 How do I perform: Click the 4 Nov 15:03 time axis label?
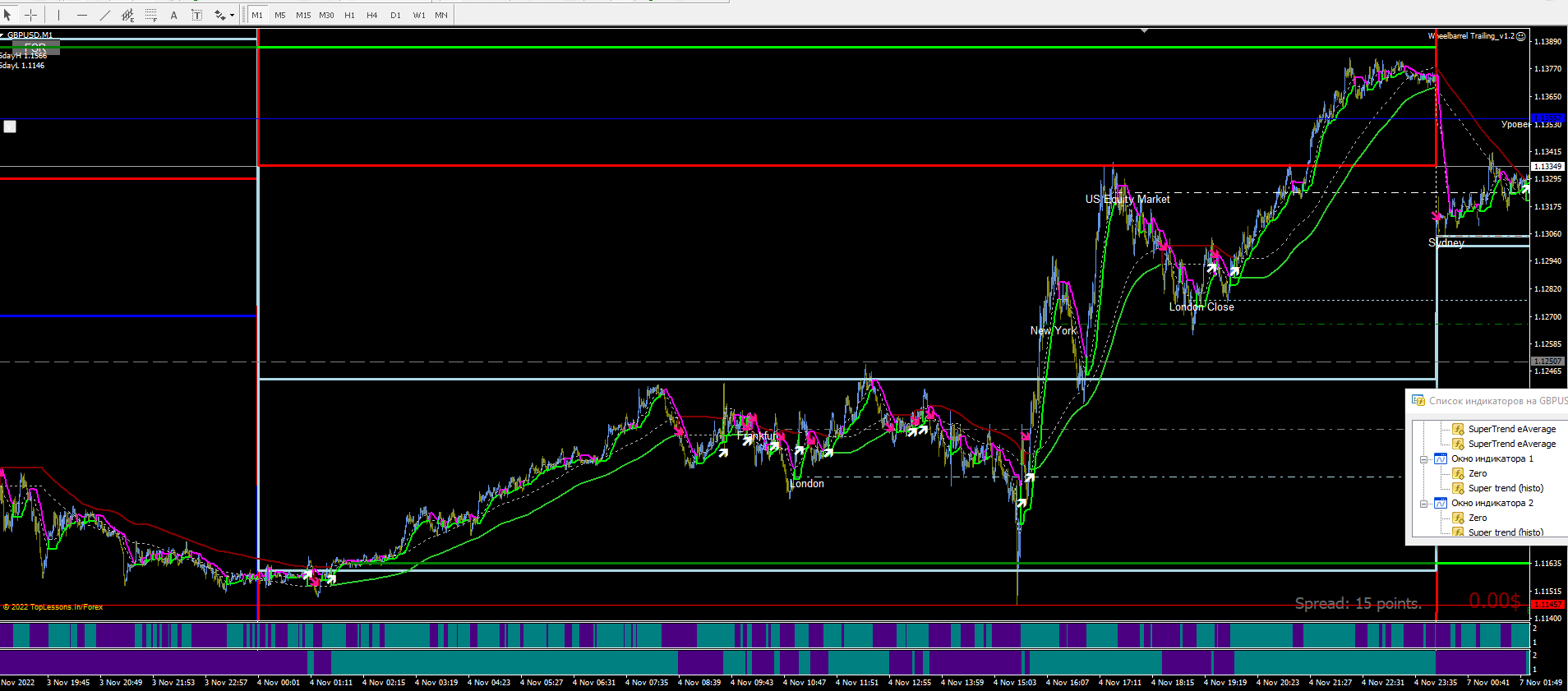coord(1014,683)
